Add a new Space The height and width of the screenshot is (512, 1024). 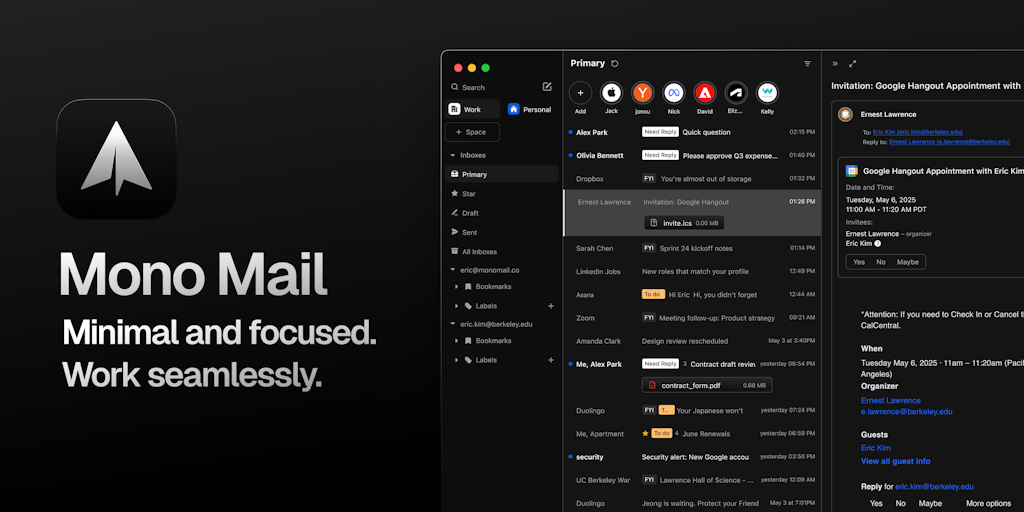pyautogui.click(x=473, y=132)
